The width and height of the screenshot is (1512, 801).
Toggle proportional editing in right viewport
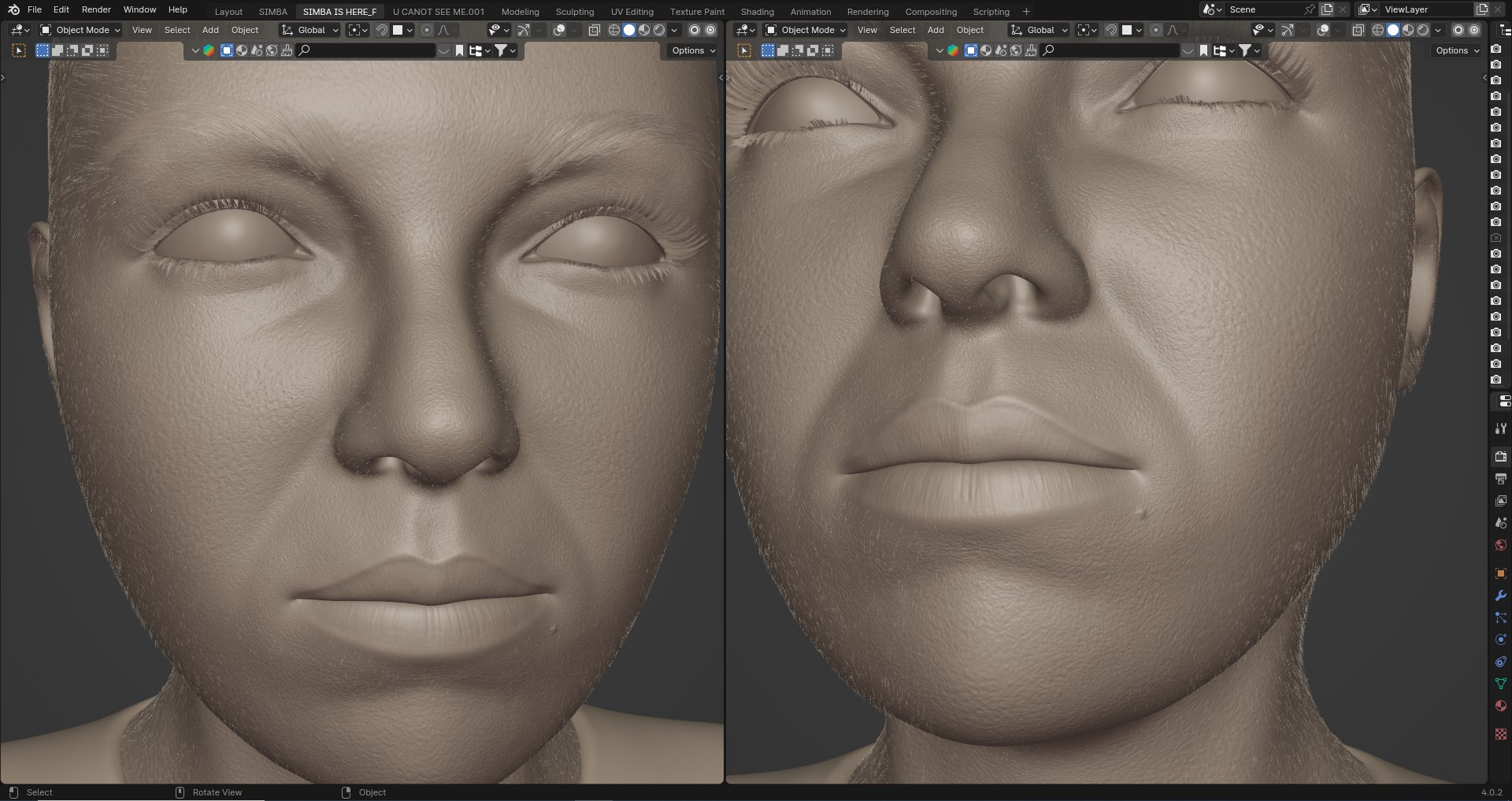pyautogui.click(x=1156, y=30)
